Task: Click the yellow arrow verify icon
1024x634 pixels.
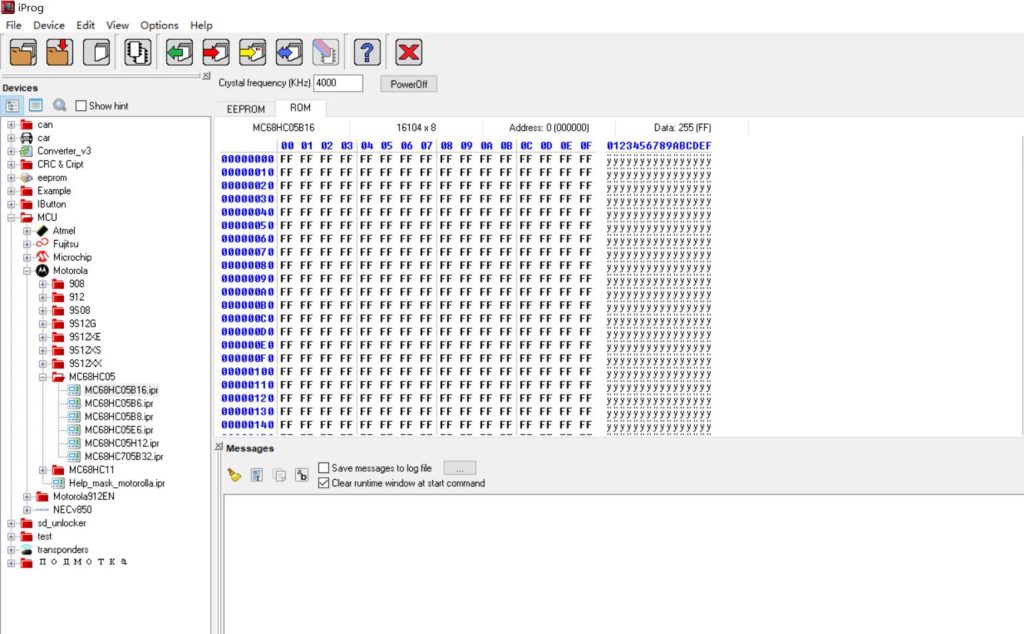Action: pos(252,52)
